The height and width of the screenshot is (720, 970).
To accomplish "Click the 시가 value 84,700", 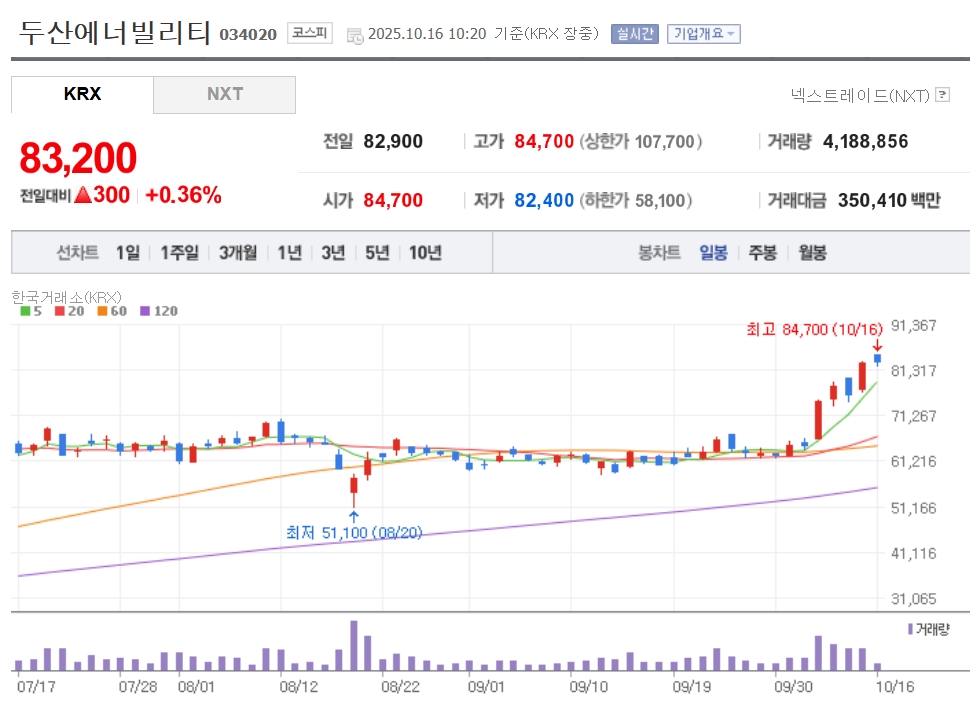I will [x=393, y=200].
